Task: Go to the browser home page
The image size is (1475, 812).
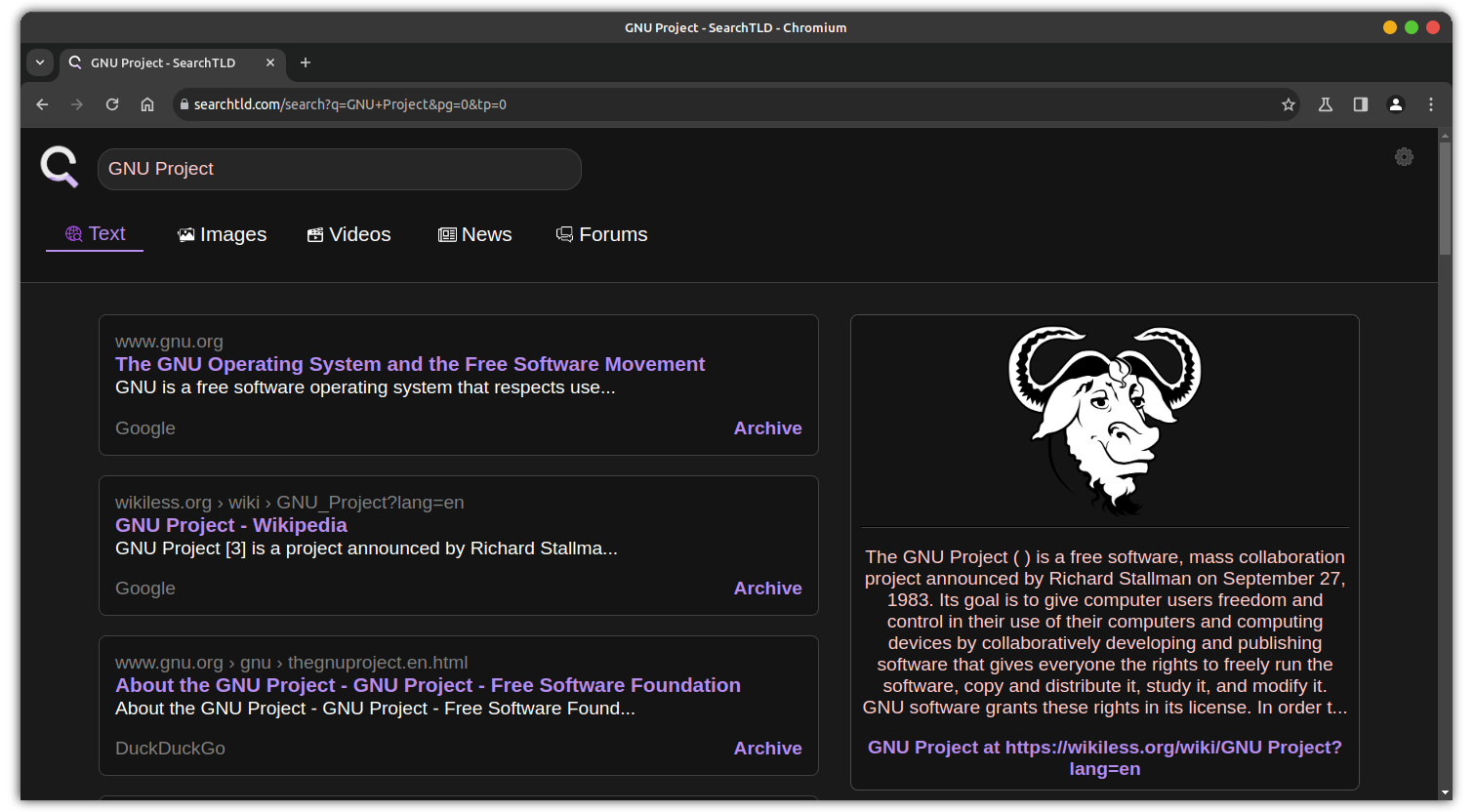Action: pos(147,104)
